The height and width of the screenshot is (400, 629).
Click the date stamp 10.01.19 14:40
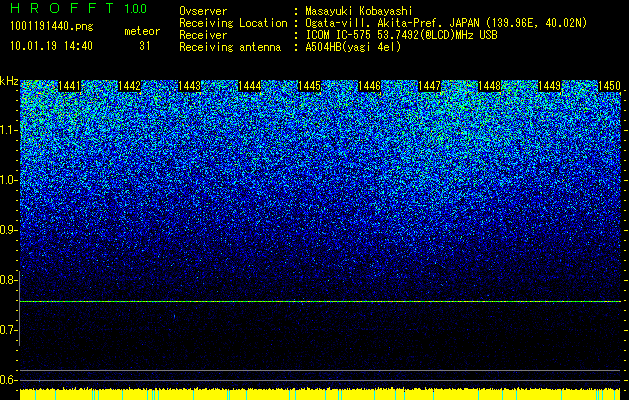pos(51,46)
